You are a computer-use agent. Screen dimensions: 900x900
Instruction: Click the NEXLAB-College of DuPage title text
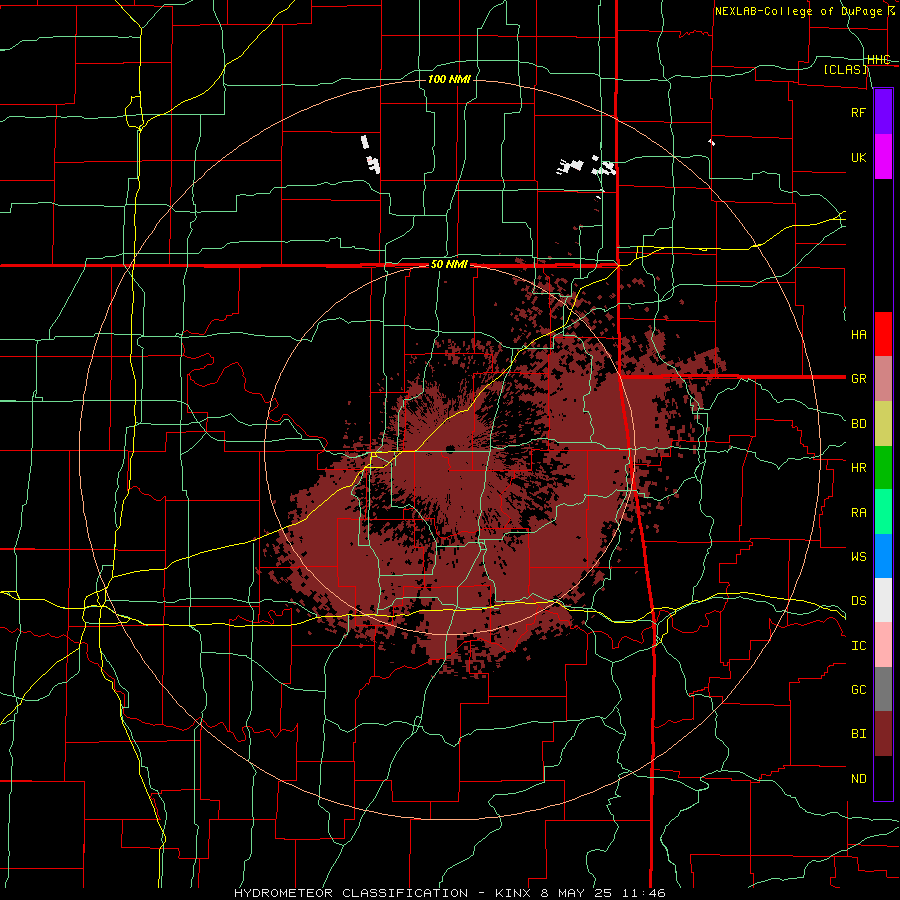pos(798,11)
